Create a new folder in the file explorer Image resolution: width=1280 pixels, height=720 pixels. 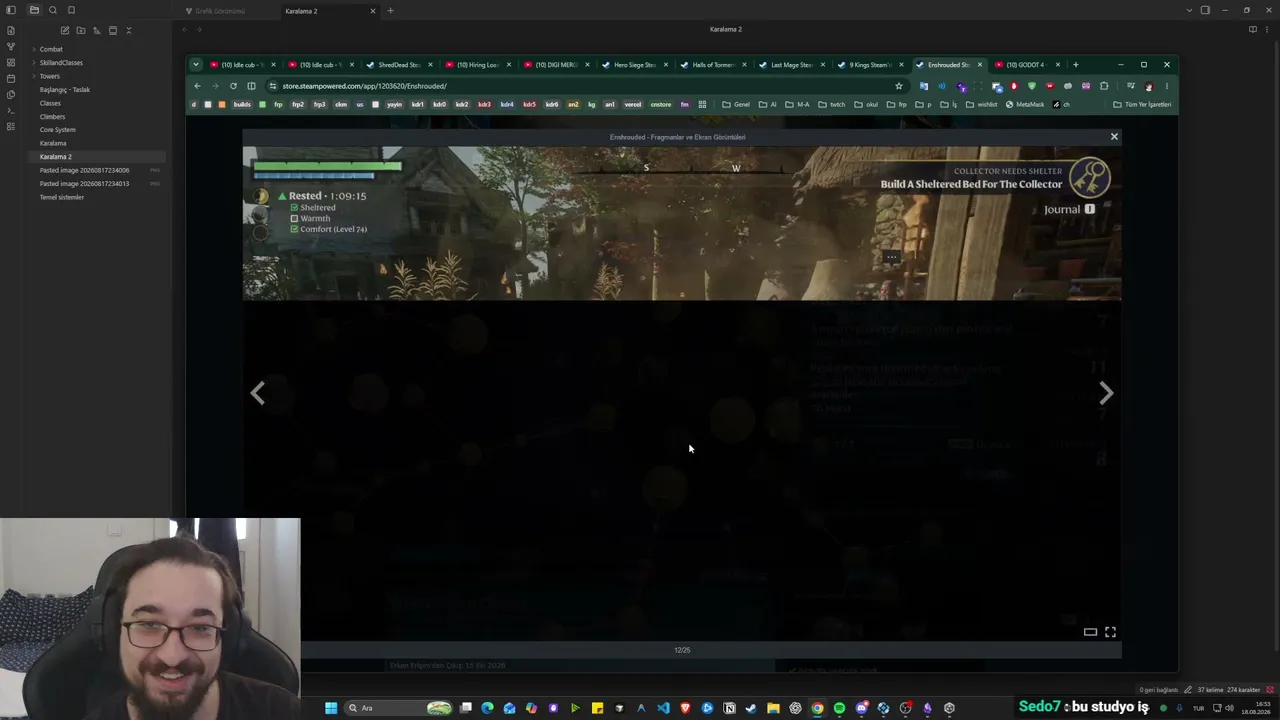(x=81, y=30)
